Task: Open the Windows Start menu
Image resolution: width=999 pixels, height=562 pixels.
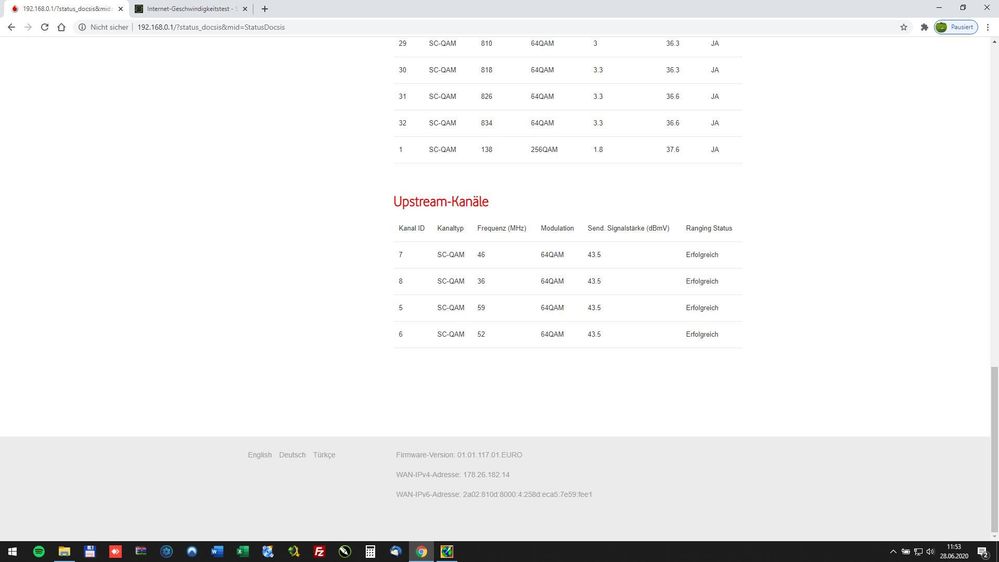Action: pyautogui.click(x=12, y=551)
